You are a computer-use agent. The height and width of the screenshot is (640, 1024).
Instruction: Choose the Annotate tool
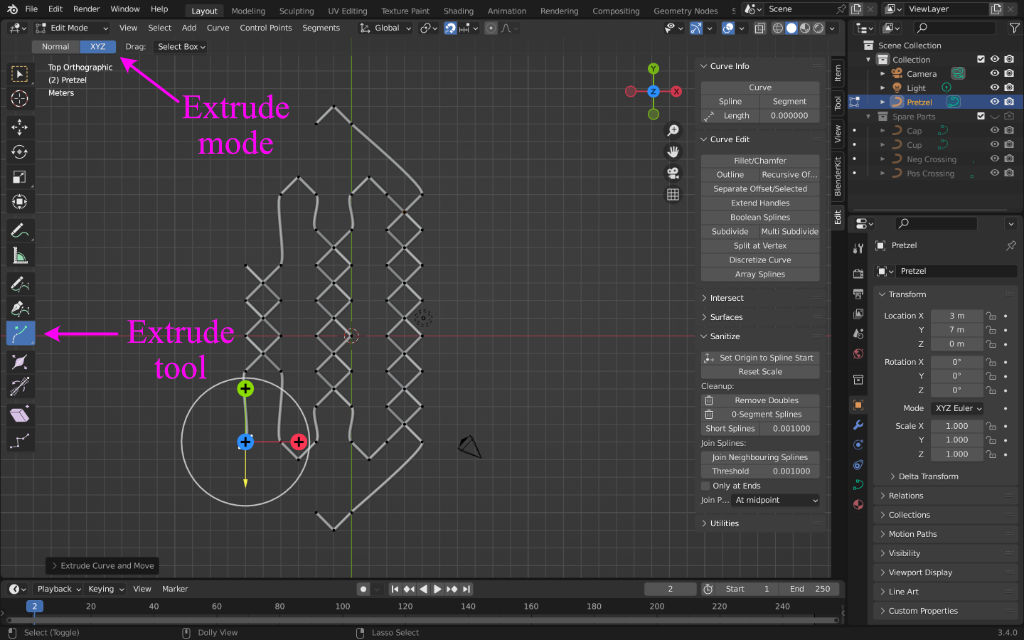20,230
